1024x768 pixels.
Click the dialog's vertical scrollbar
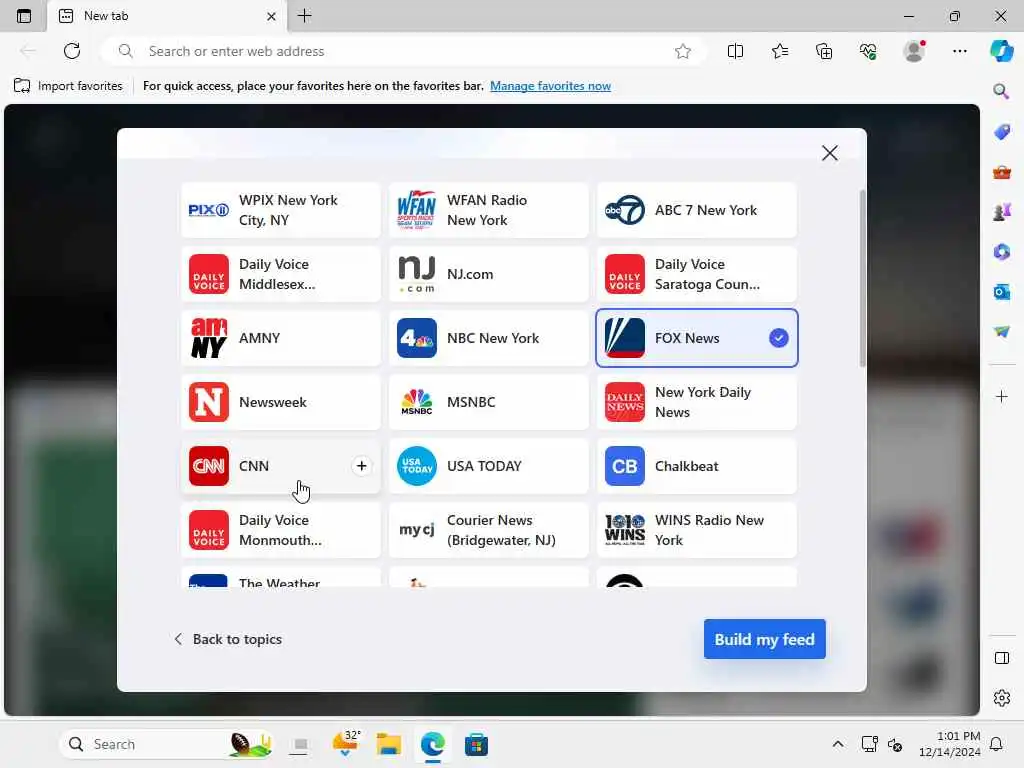tap(862, 278)
